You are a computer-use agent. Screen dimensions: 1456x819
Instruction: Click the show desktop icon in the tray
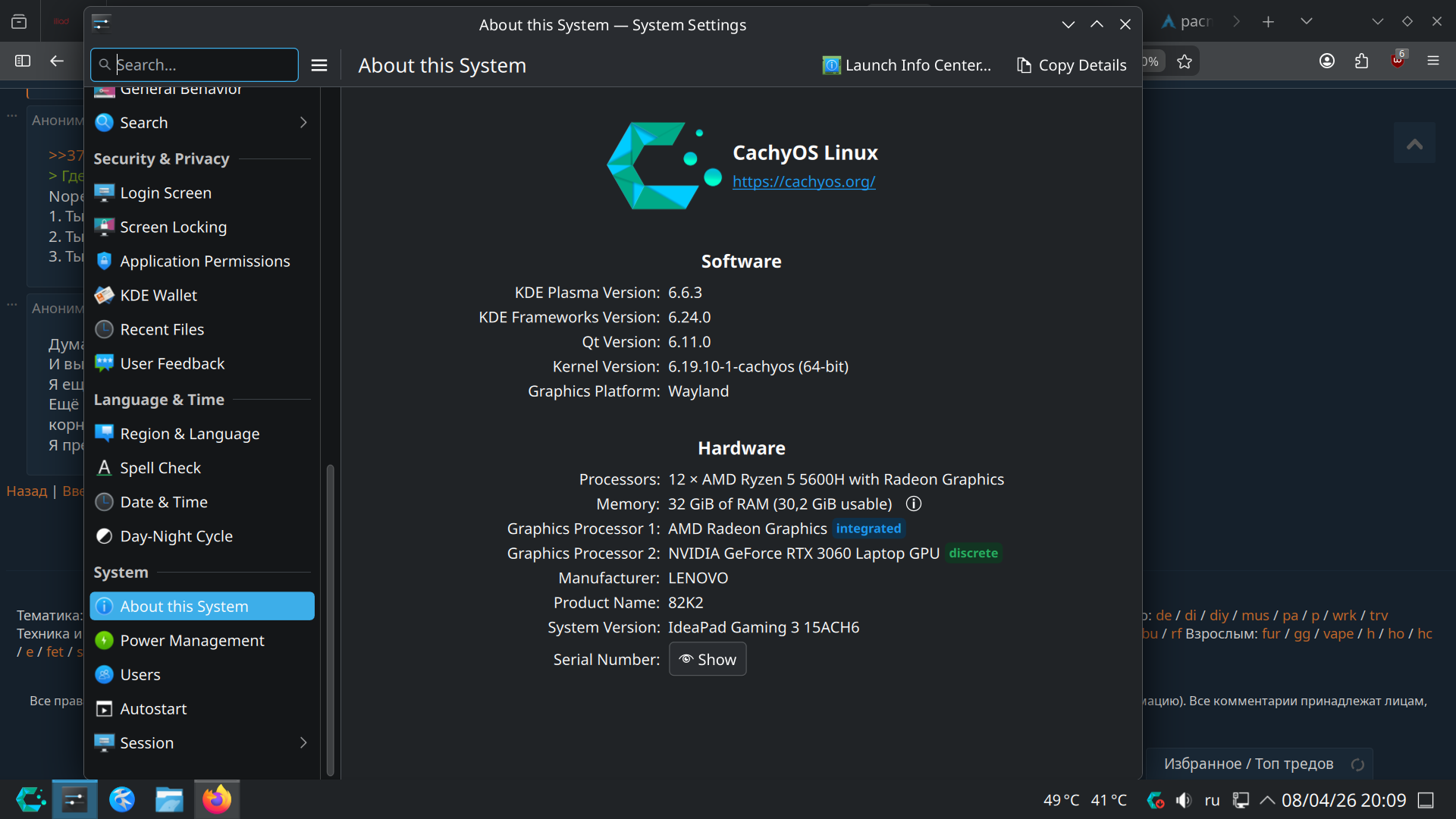tap(1426, 800)
